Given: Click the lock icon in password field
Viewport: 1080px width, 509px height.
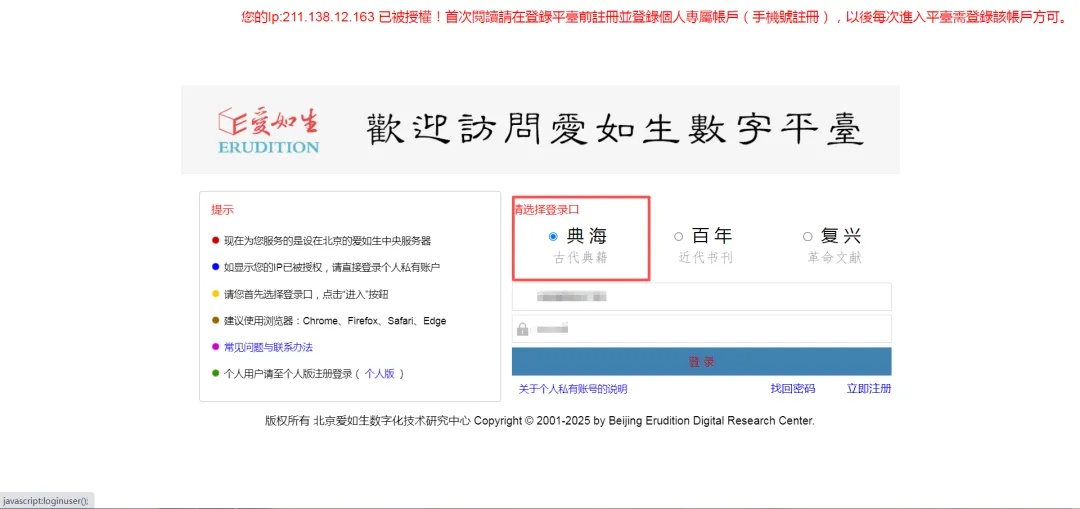Looking at the screenshot, I should click(522, 329).
